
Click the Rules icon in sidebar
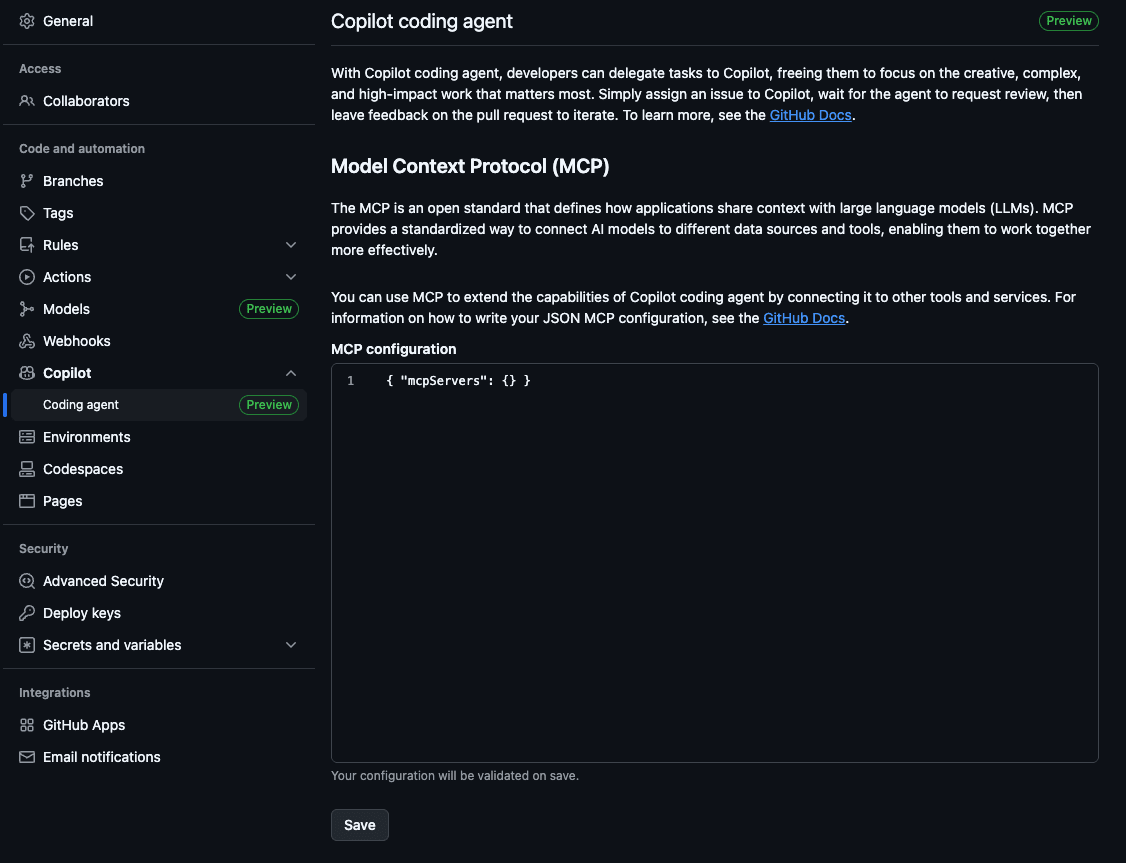[x=27, y=245]
